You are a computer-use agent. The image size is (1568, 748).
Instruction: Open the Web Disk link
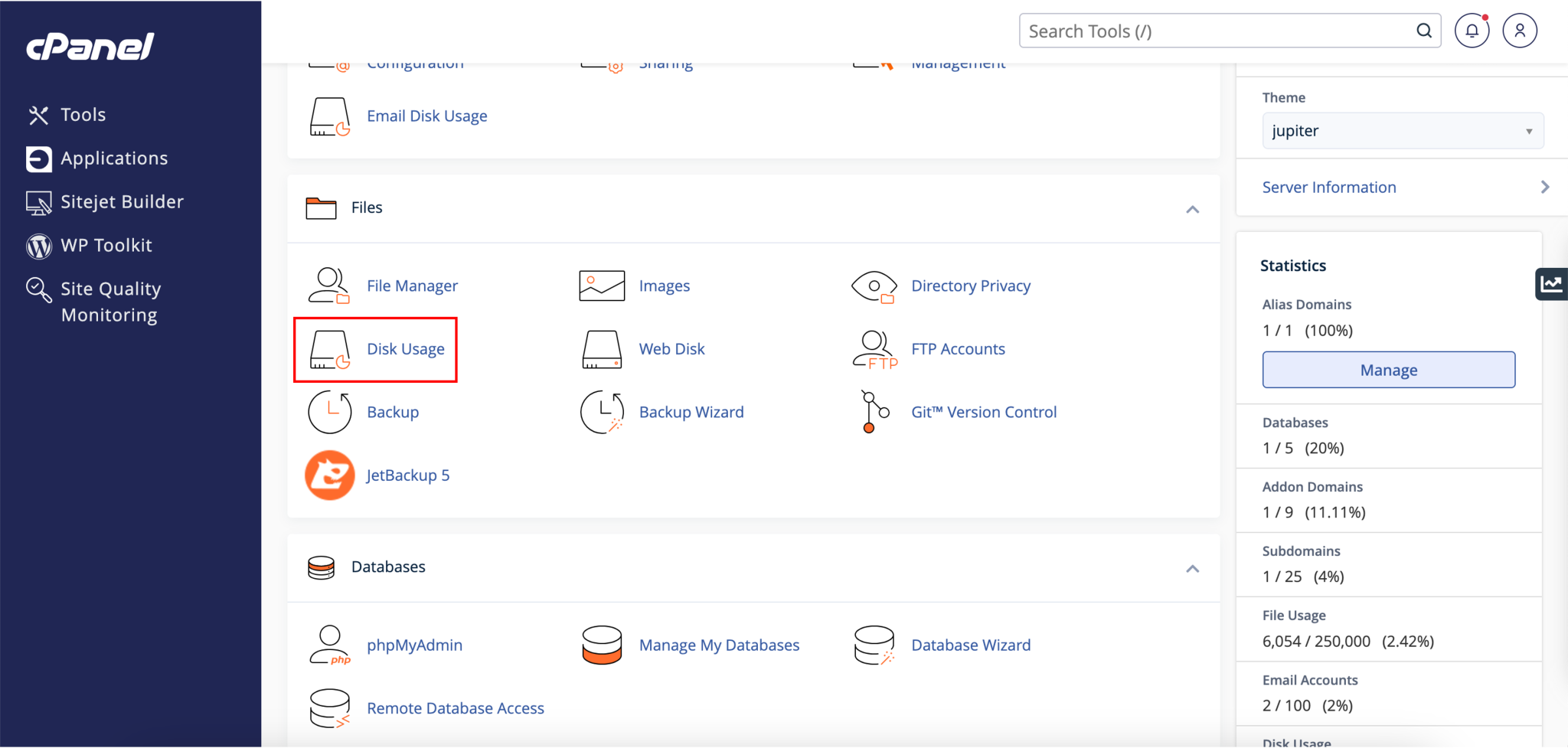(671, 349)
